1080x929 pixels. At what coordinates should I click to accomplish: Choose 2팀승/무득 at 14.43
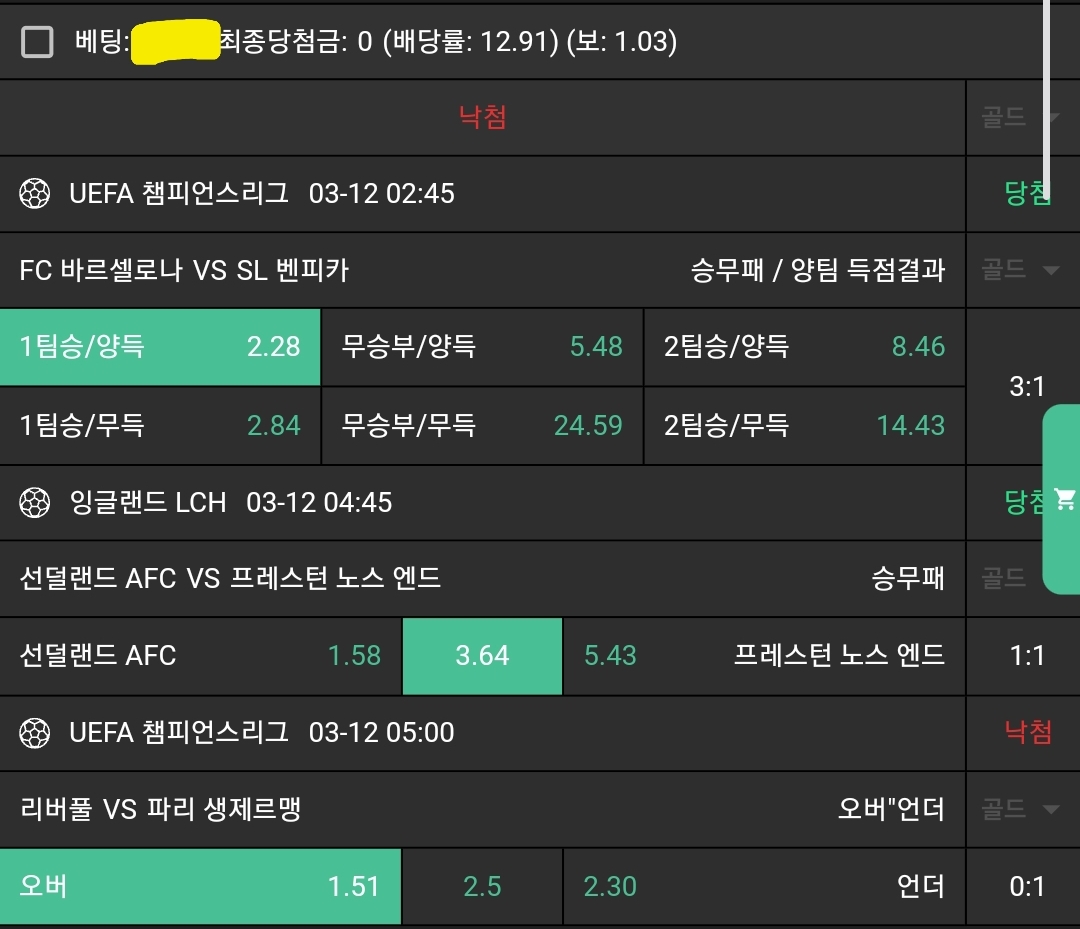tap(804, 425)
